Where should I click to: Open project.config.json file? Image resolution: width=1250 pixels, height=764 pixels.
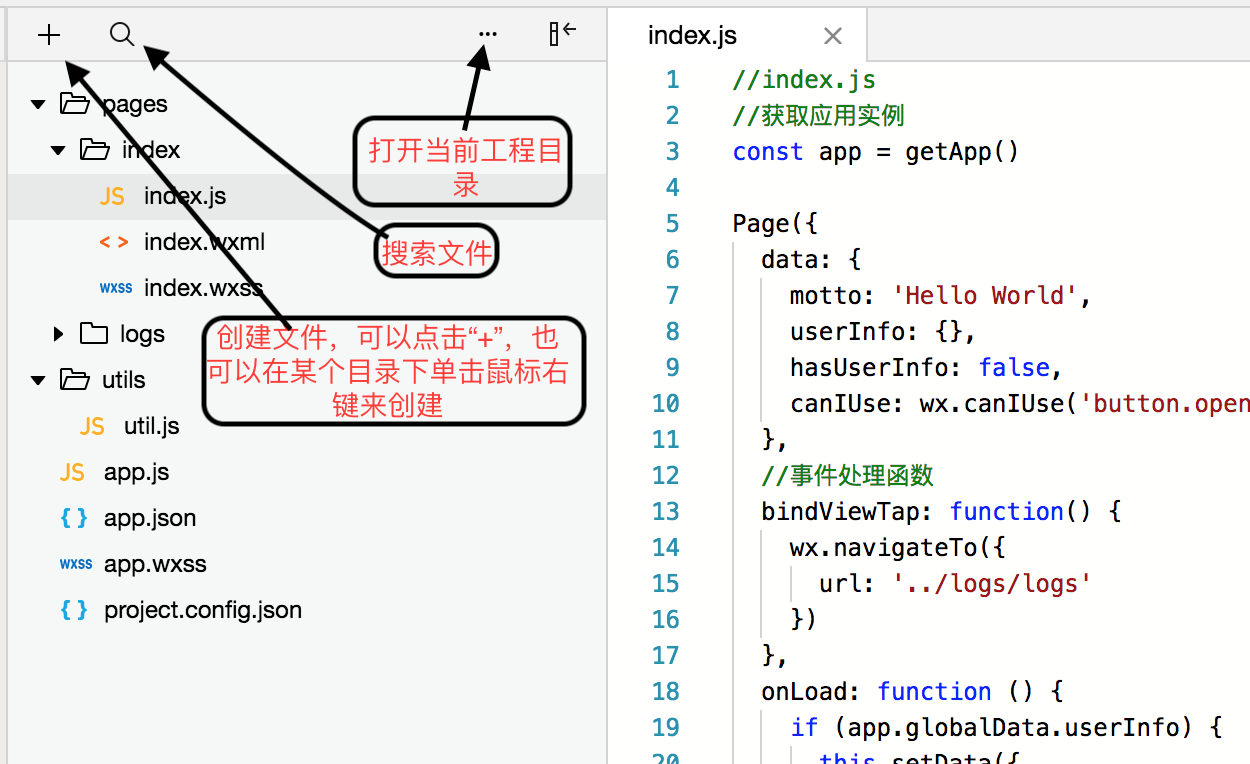coord(203,610)
